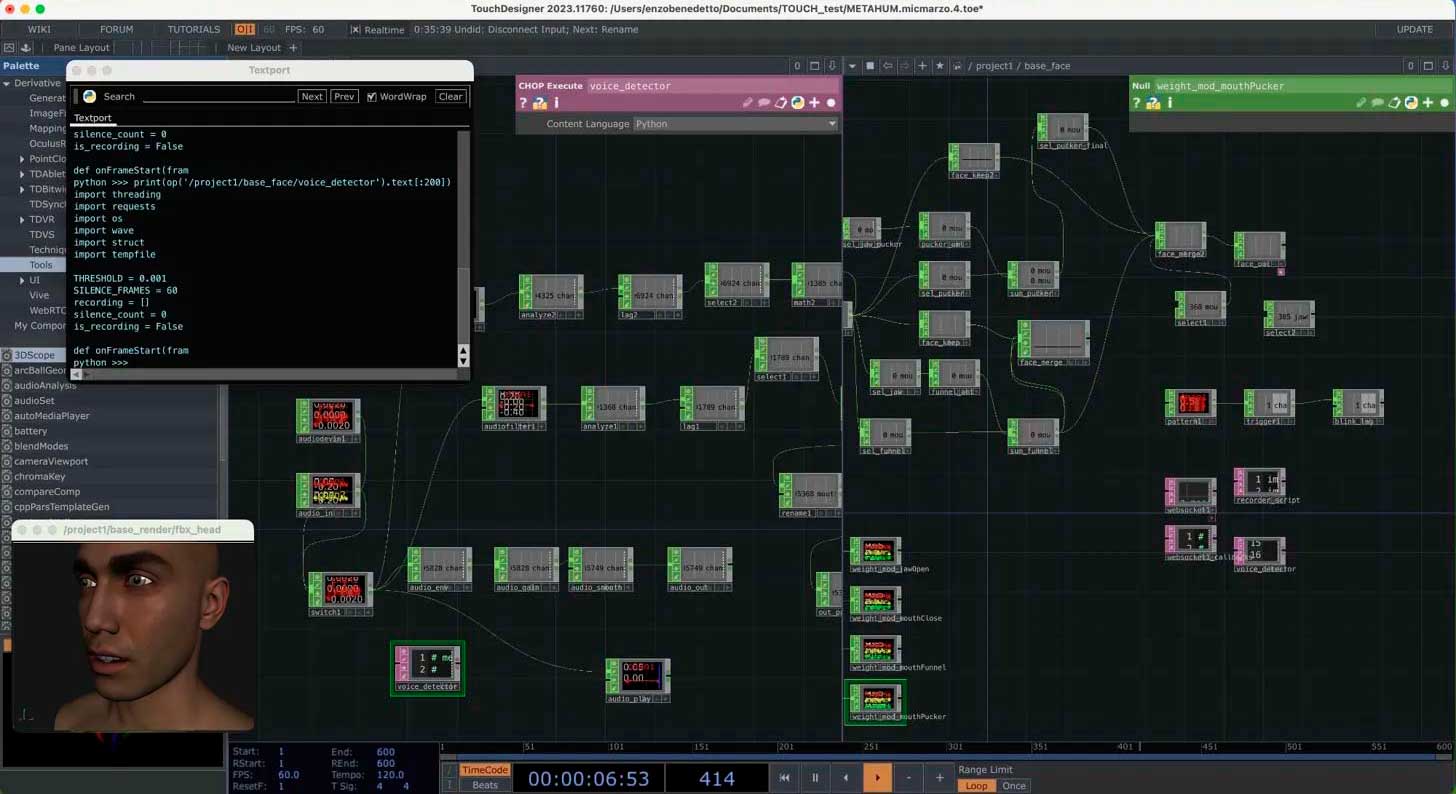Play the timeline forward
Image resolution: width=1456 pixels, height=794 pixels.
(x=877, y=778)
